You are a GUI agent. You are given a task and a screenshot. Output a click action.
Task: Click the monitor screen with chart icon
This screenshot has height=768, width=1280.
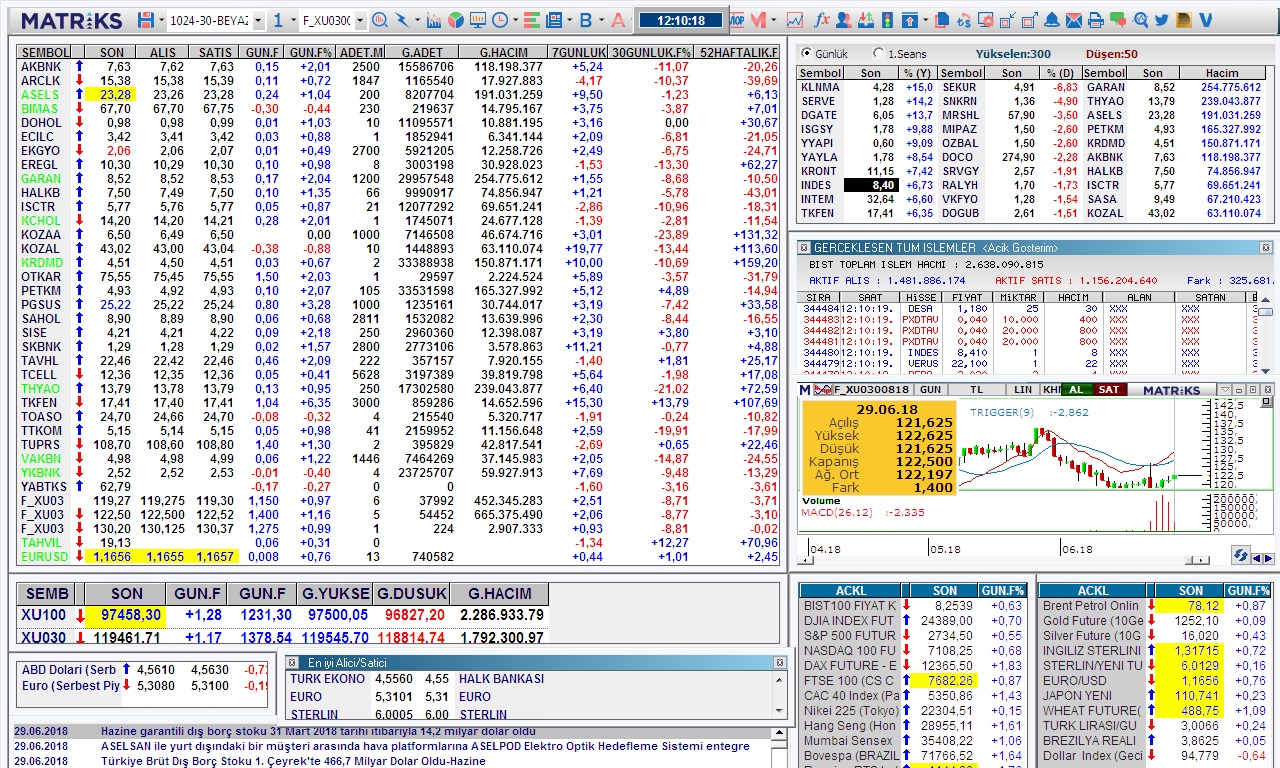(477, 20)
